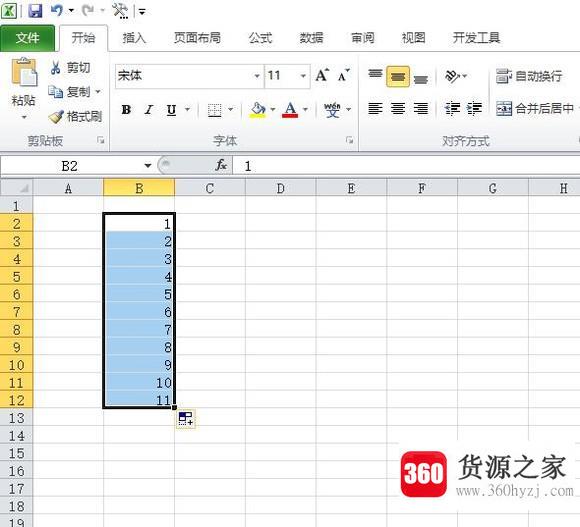Click the text orientation icon
The width and height of the screenshot is (580, 527).
click(x=452, y=76)
